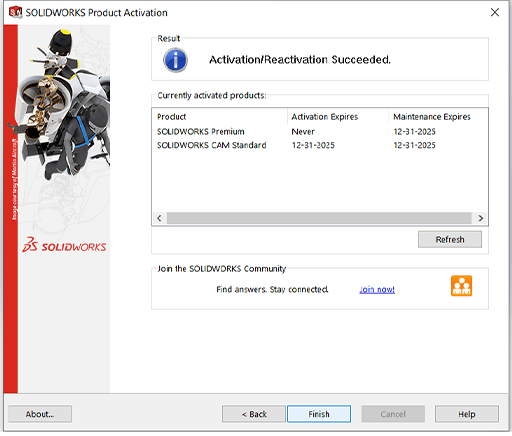Refresh the activated products list
The height and width of the screenshot is (436, 512).
tap(450, 239)
